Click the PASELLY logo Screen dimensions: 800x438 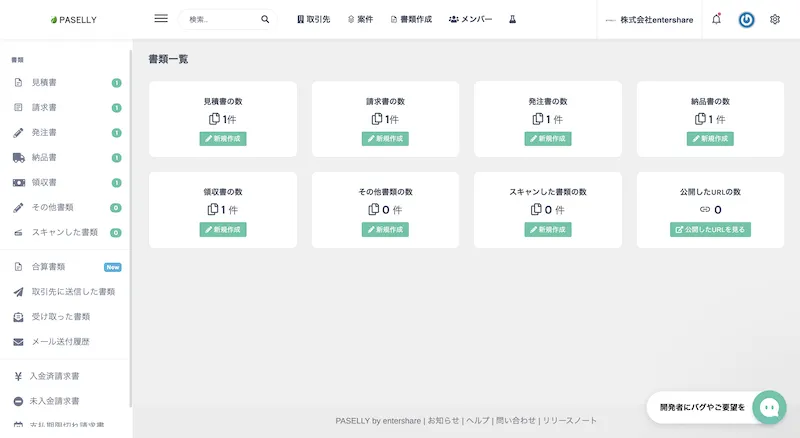(72, 19)
